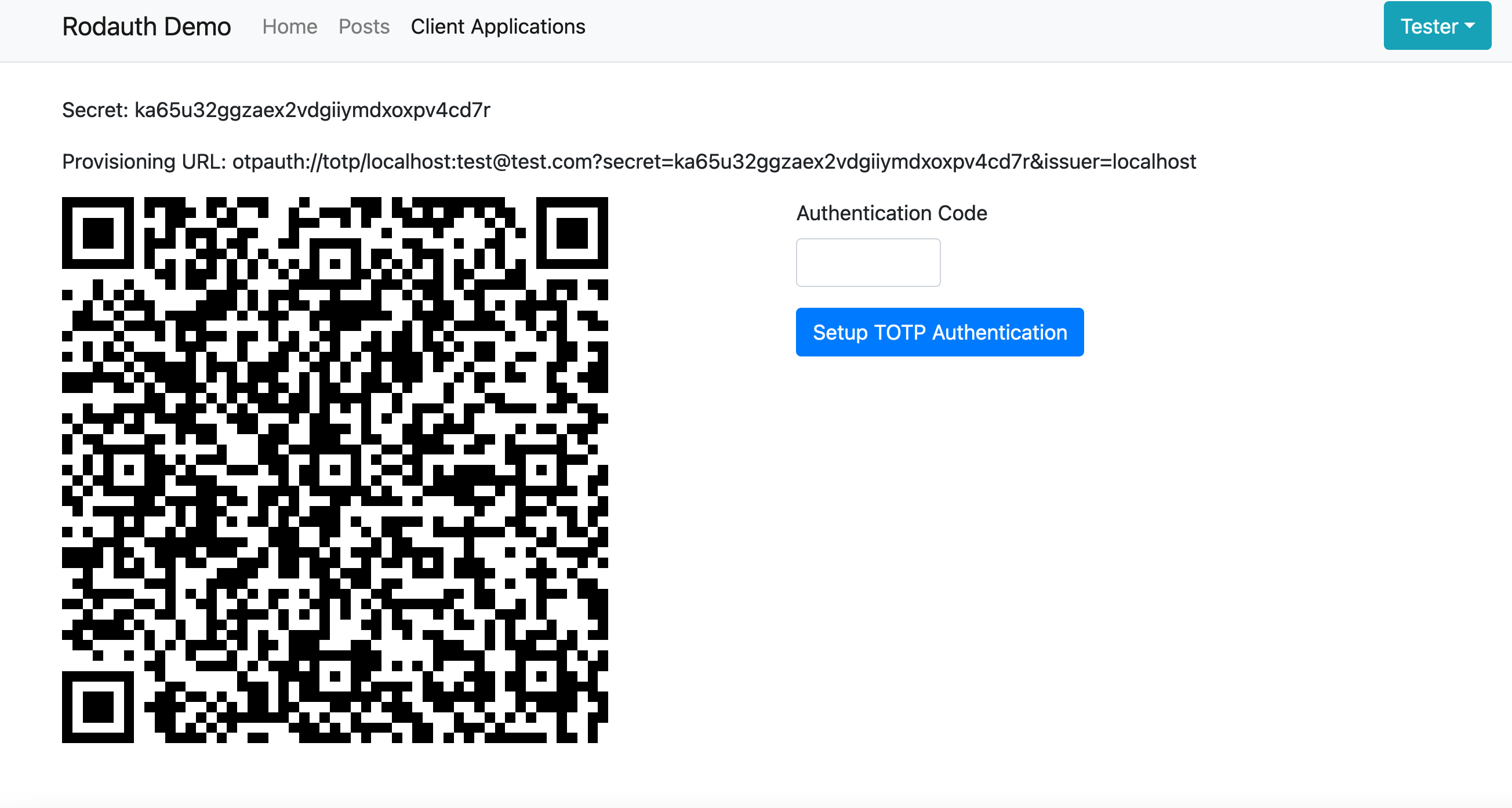Click the QR code's bottom-left finder square
The width and height of the screenshot is (1512, 808).
coord(98,707)
